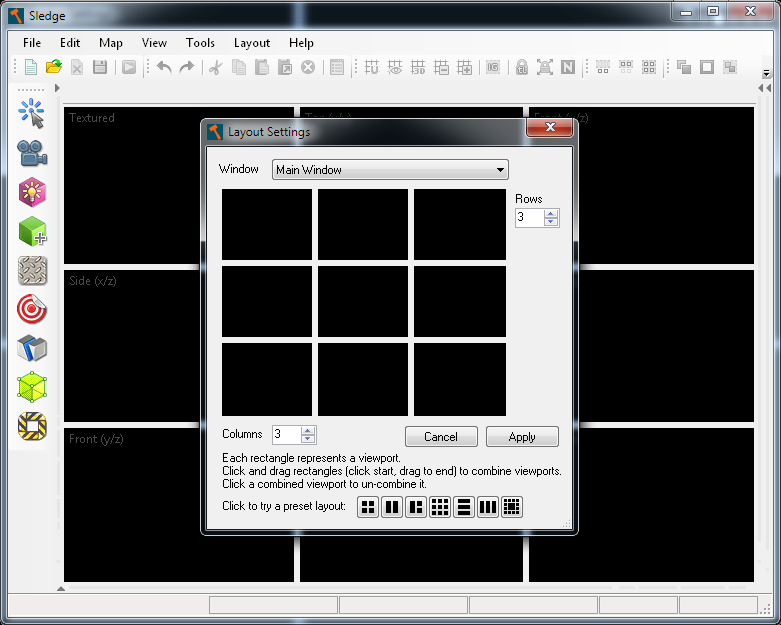
Task: Click the Run map play icon
Action: coord(129,67)
